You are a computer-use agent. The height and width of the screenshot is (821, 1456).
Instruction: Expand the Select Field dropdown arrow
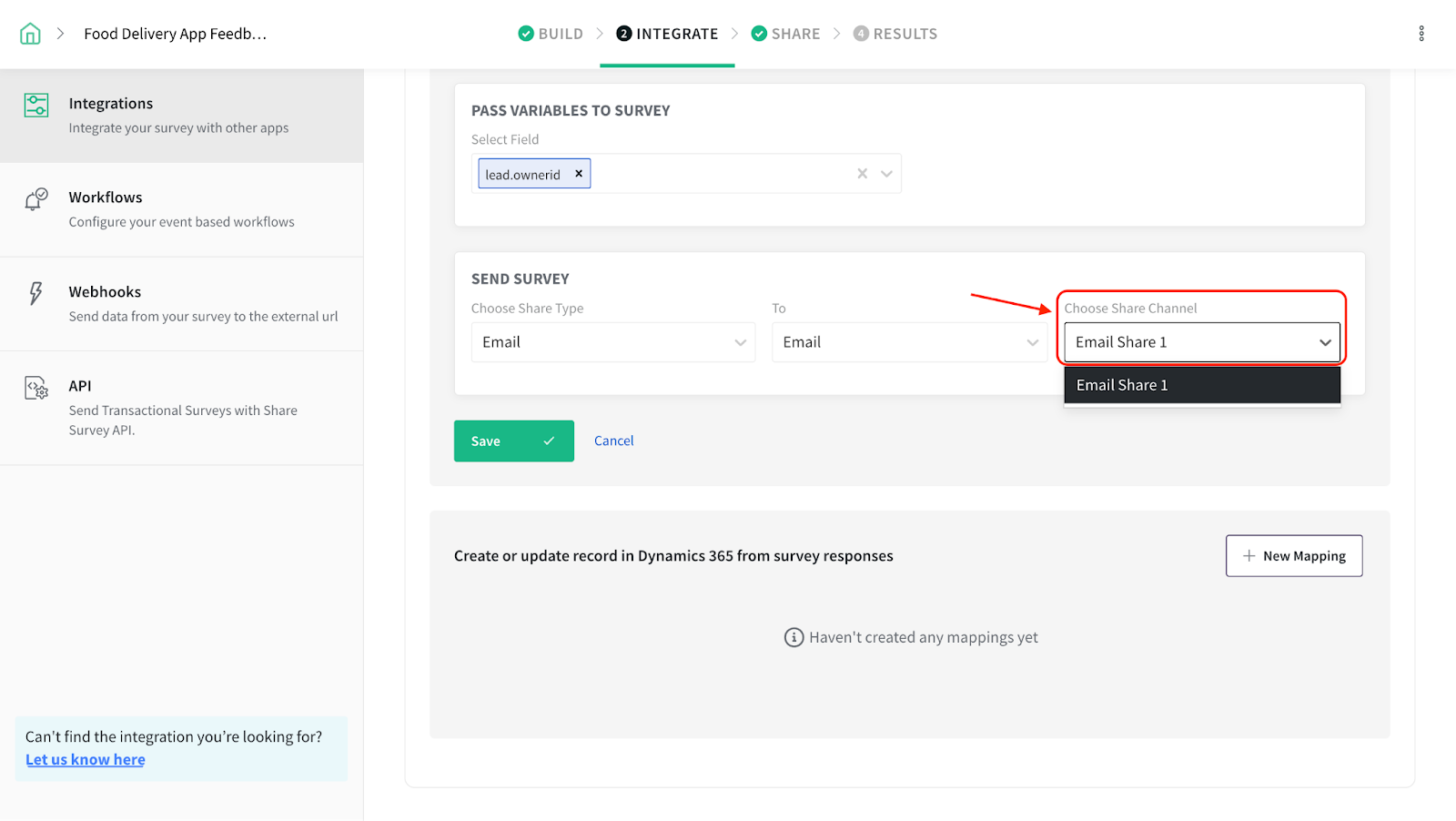click(886, 173)
